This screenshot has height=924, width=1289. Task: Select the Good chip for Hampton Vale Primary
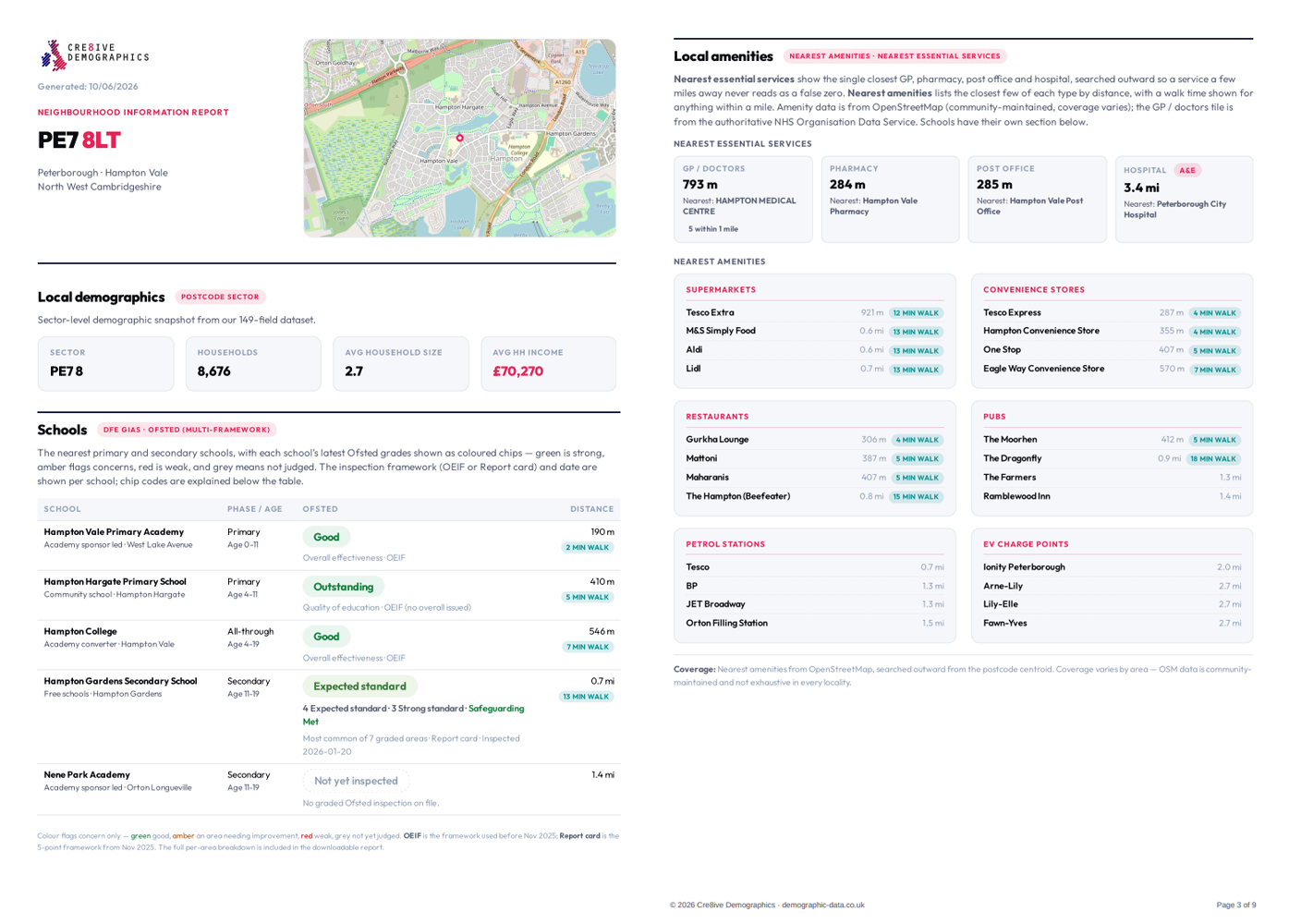click(x=326, y=537)
